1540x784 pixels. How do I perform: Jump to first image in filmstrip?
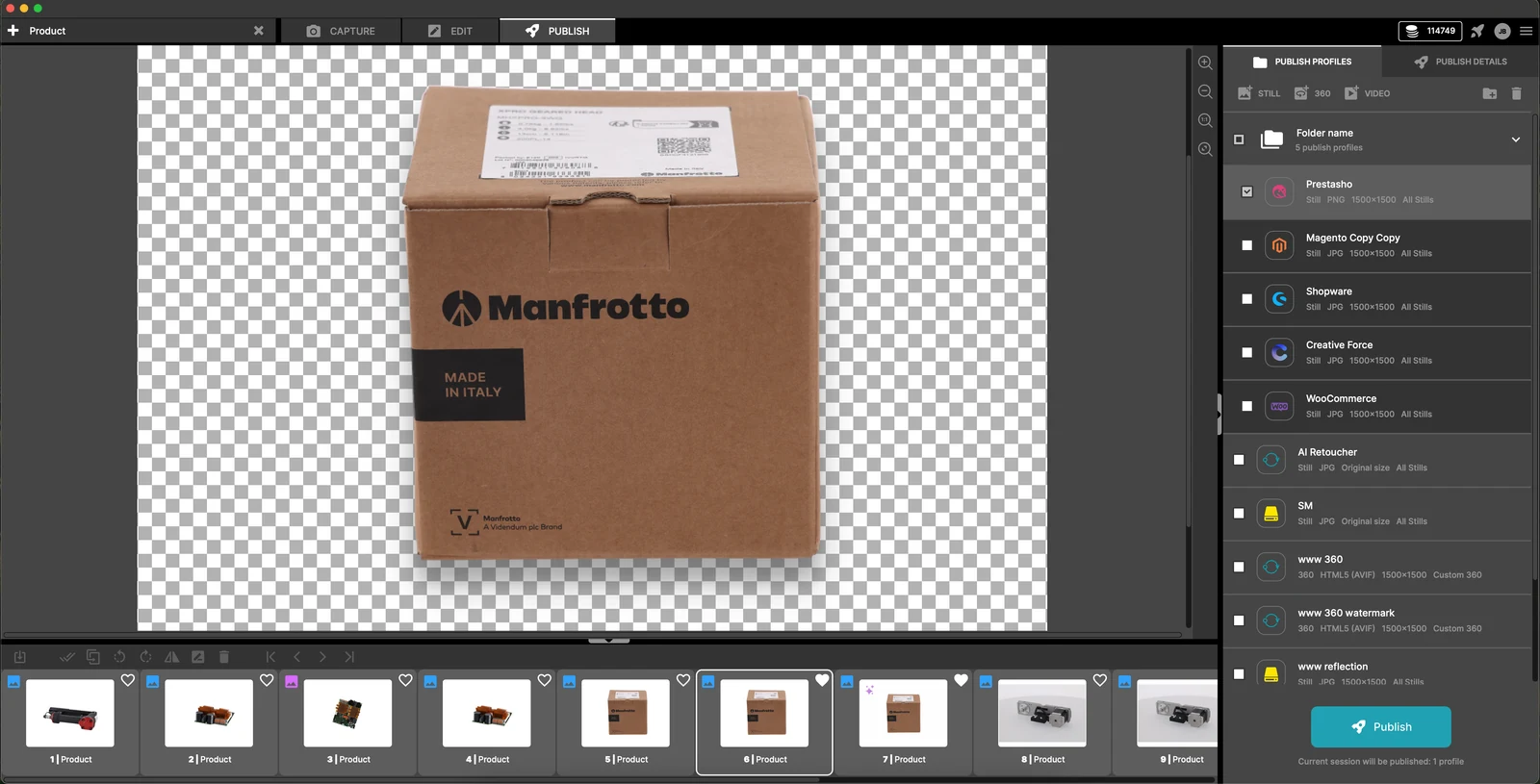270,657
